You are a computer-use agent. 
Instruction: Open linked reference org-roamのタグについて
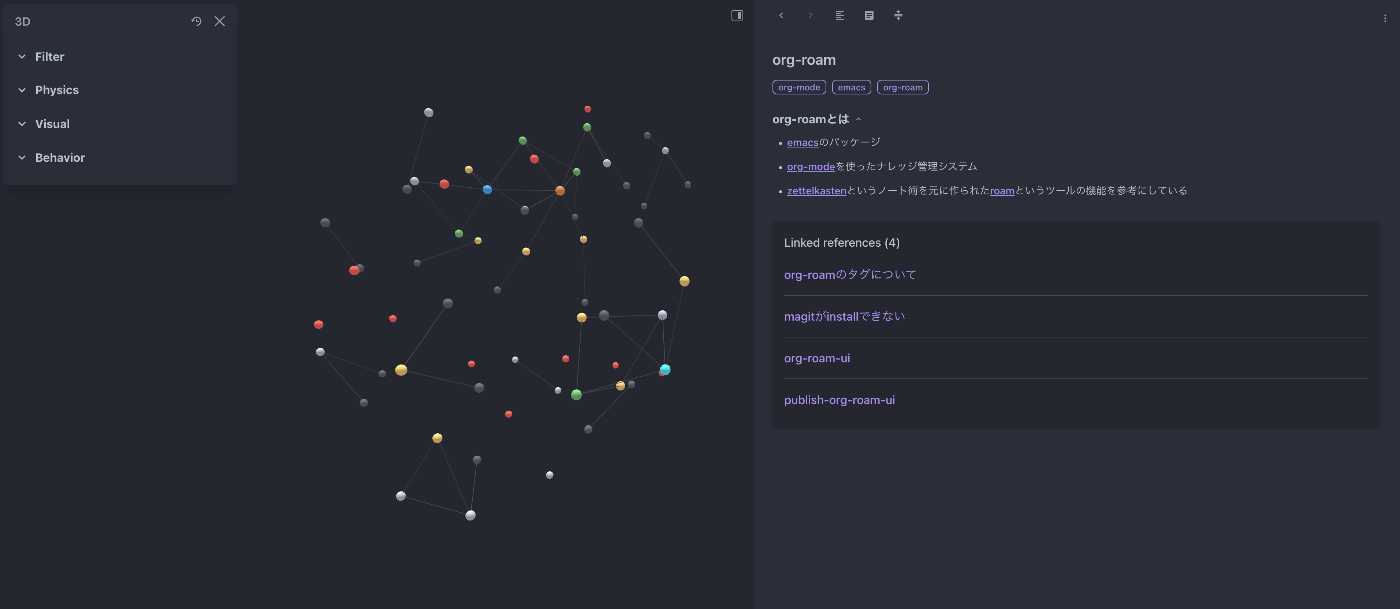850,275
